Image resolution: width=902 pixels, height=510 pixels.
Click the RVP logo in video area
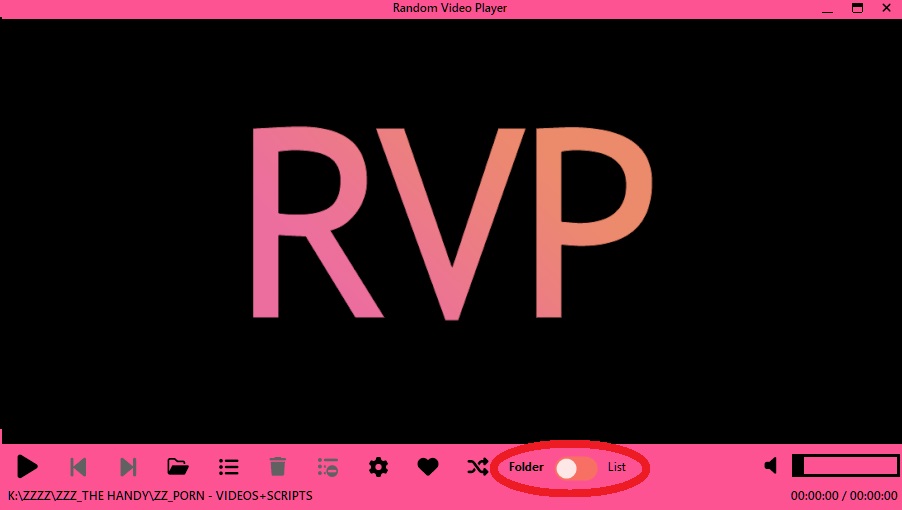click(450, 220)
